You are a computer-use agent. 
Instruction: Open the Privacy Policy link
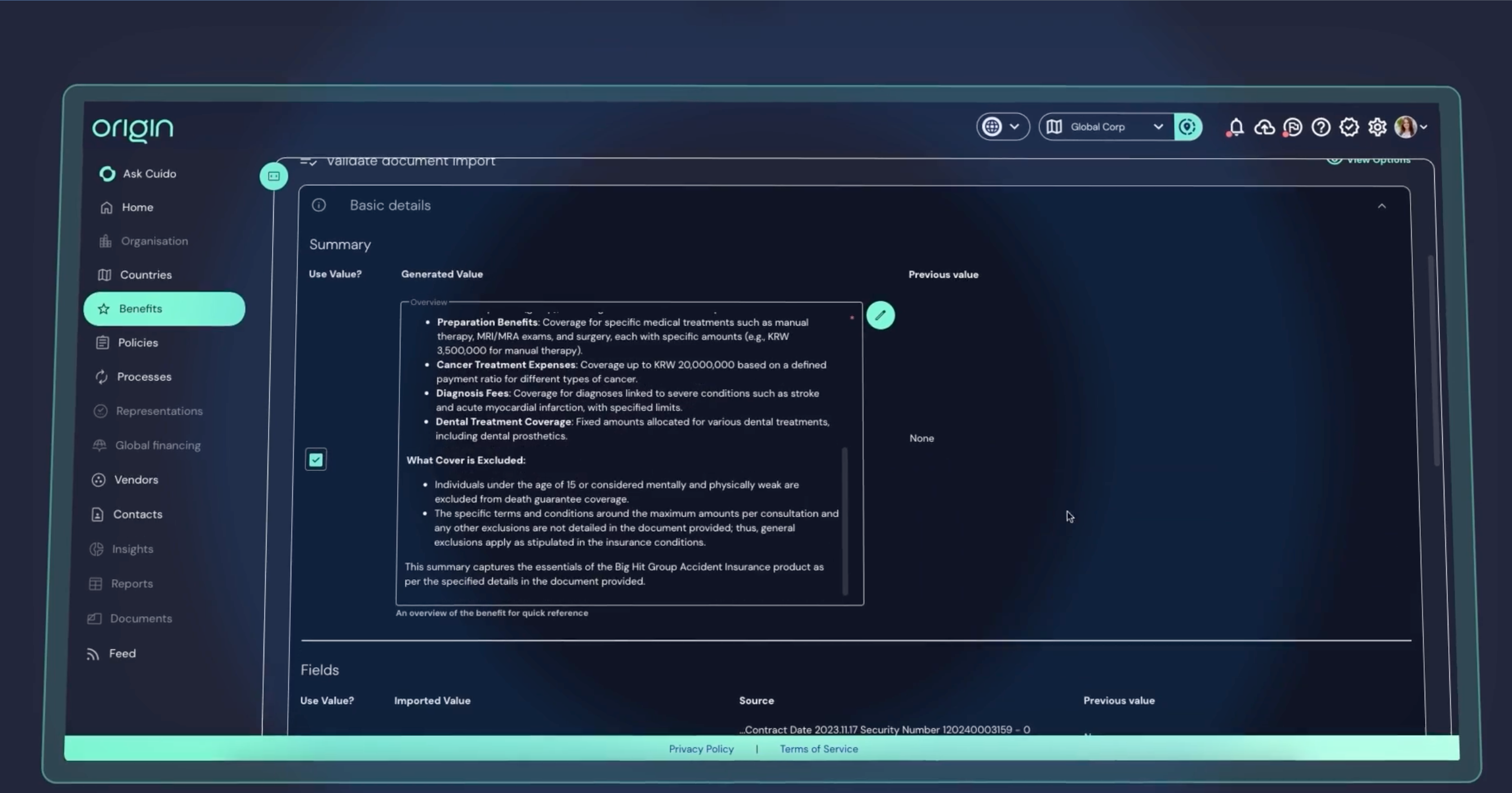pyautogui.click(x=701, y=749)
